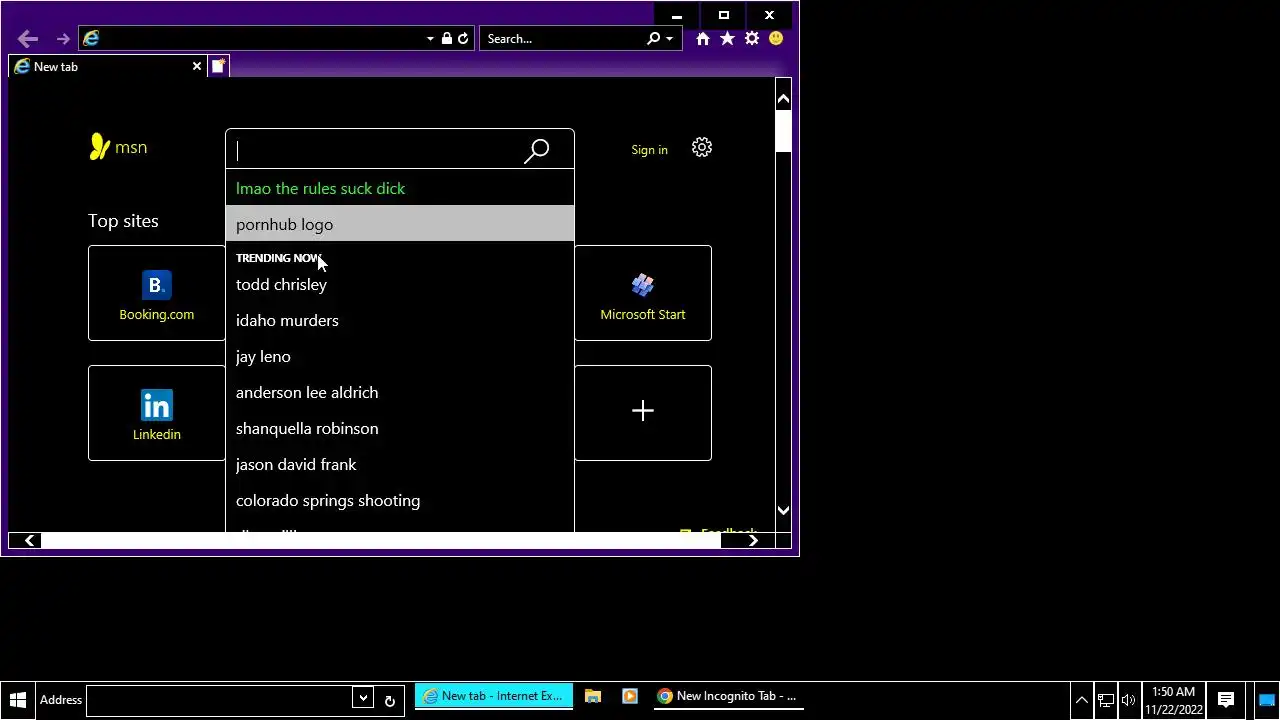
Task: Select trending search 'shanquella robinson'
Action: pos(400,429)
